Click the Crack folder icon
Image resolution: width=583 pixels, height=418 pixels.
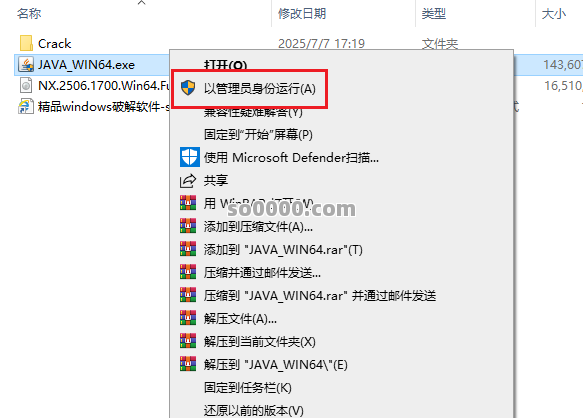[26, 43]
